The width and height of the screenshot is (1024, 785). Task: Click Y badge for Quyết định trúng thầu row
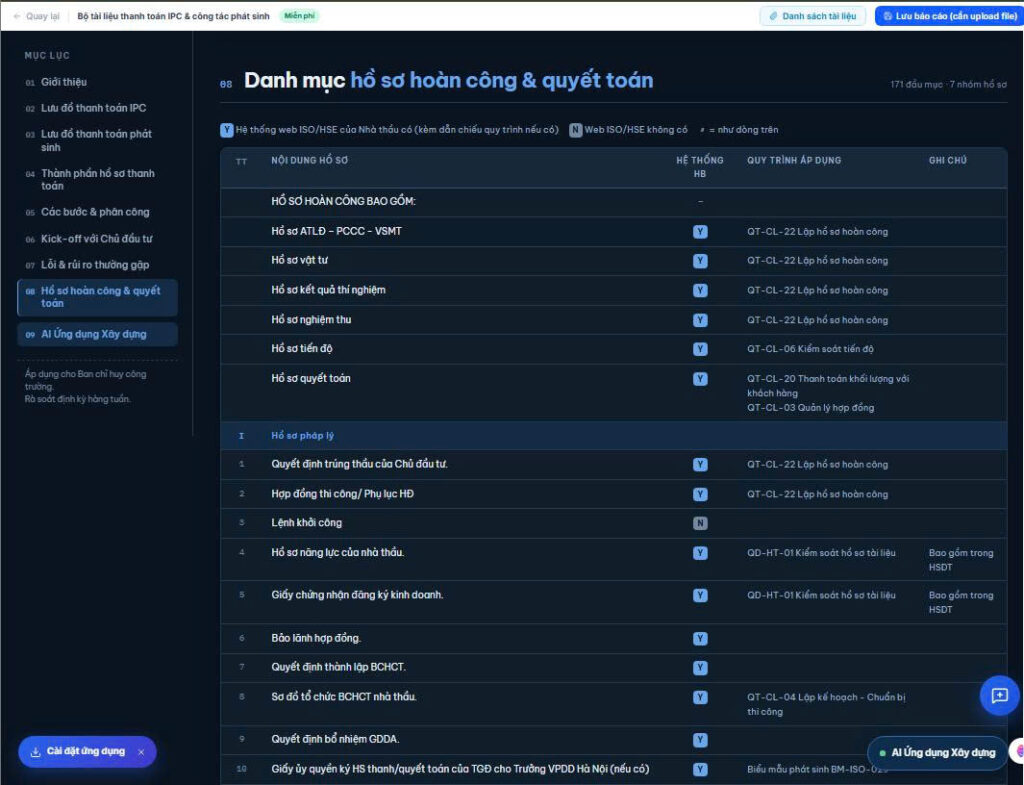point(700,465)
